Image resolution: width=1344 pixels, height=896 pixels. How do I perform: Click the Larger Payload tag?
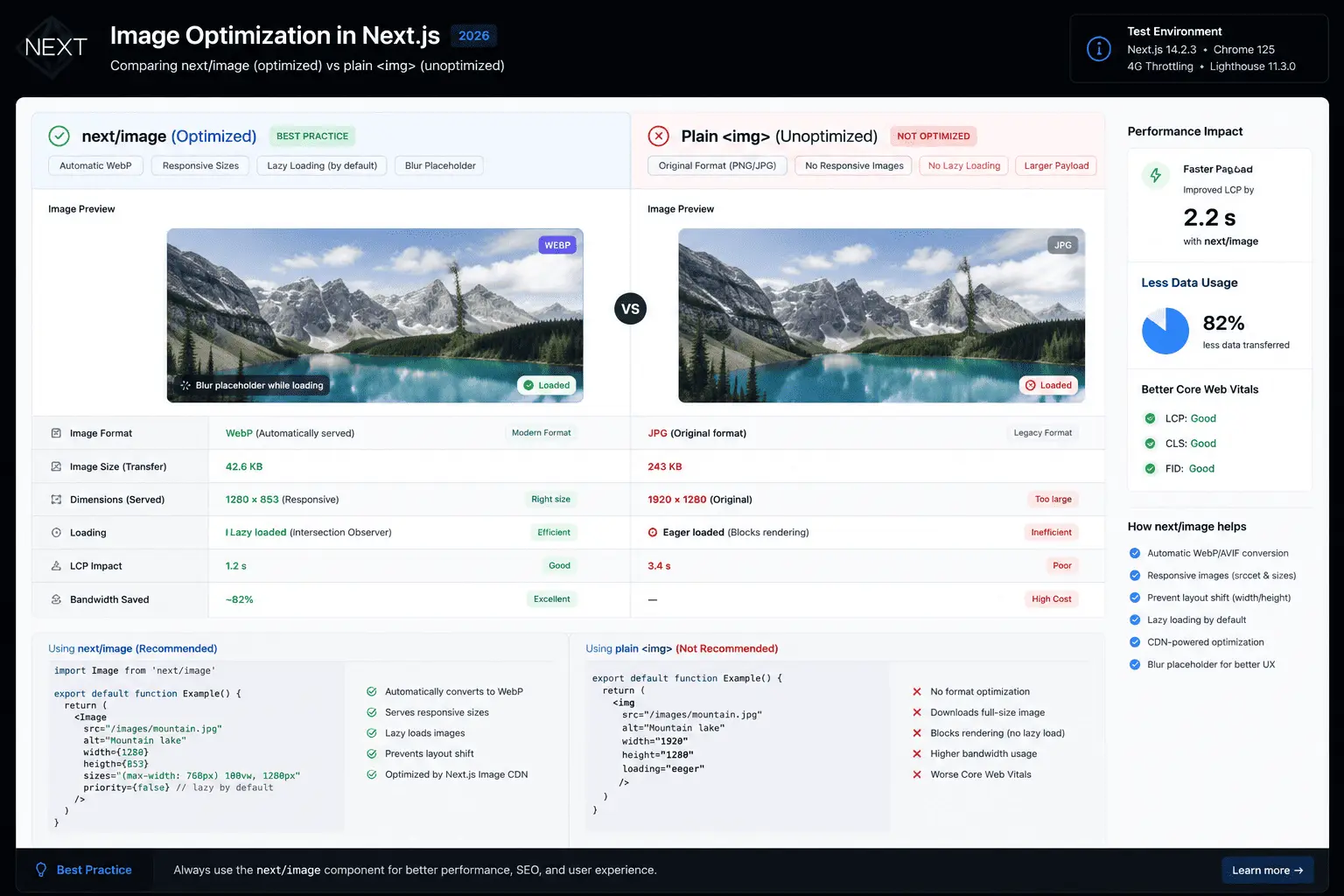(x=1056, y=165)
